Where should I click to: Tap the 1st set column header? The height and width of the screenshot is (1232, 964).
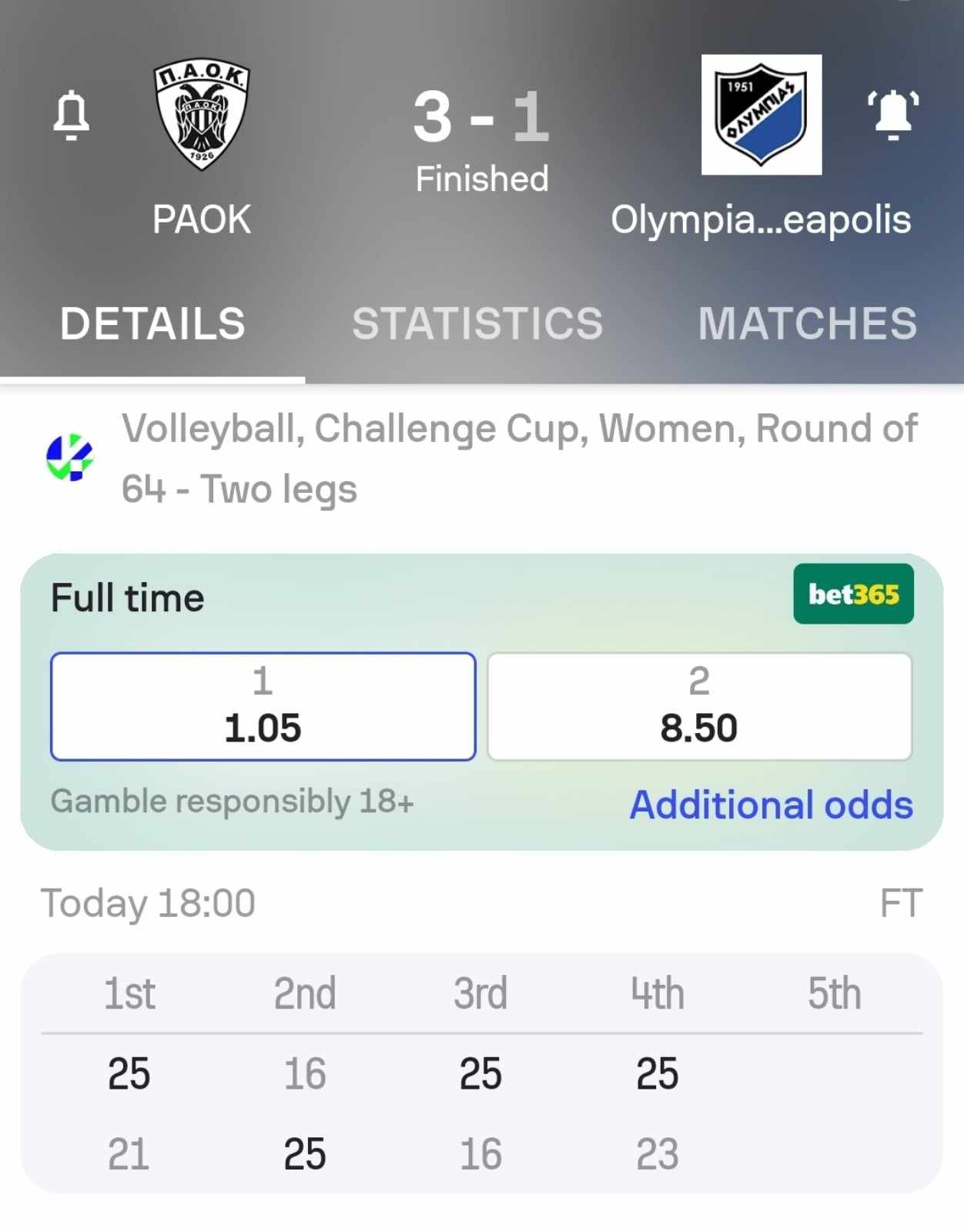(x=129, y=993)
